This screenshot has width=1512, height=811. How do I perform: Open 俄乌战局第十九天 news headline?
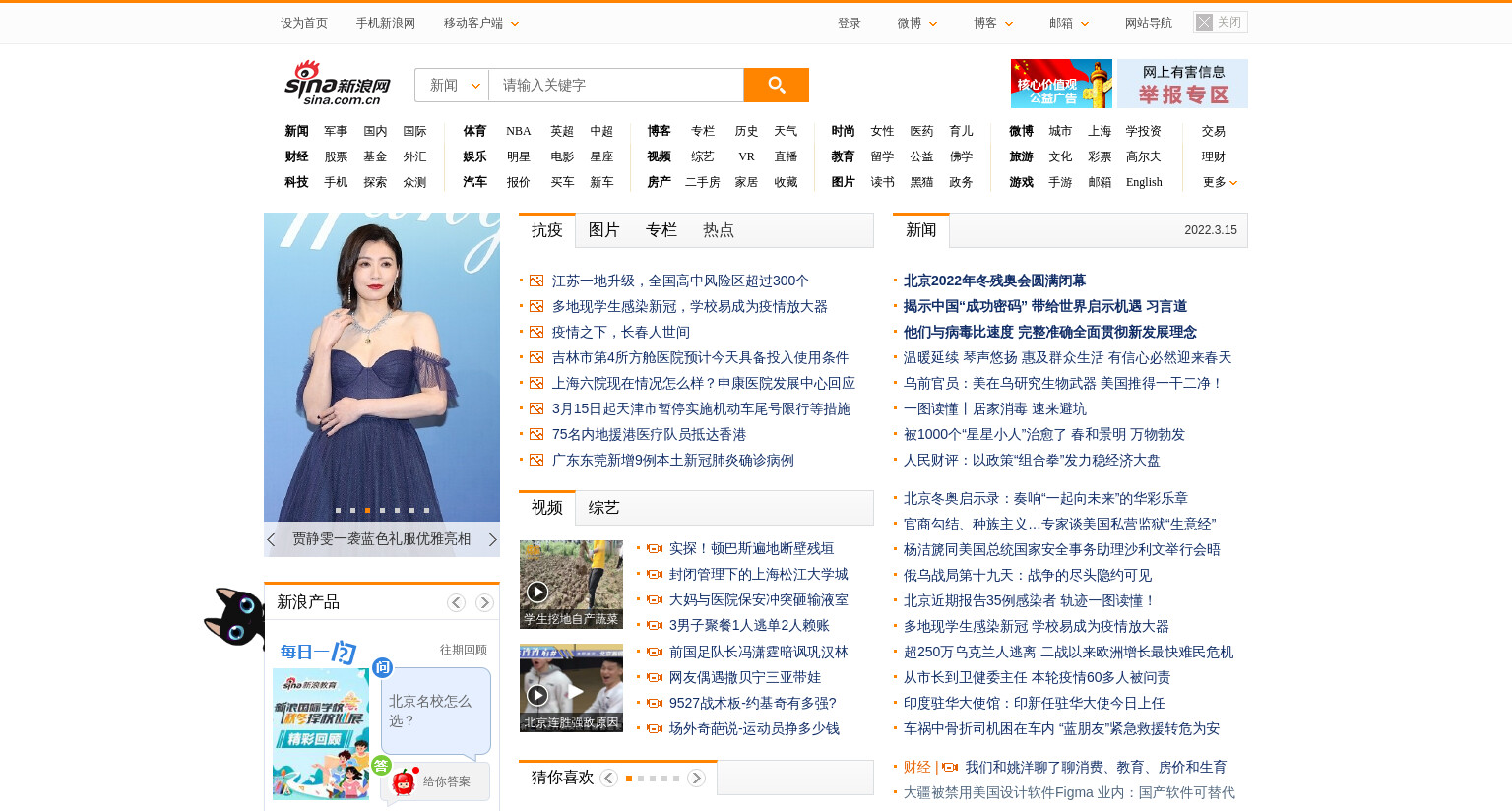[x=1028, y=575]
